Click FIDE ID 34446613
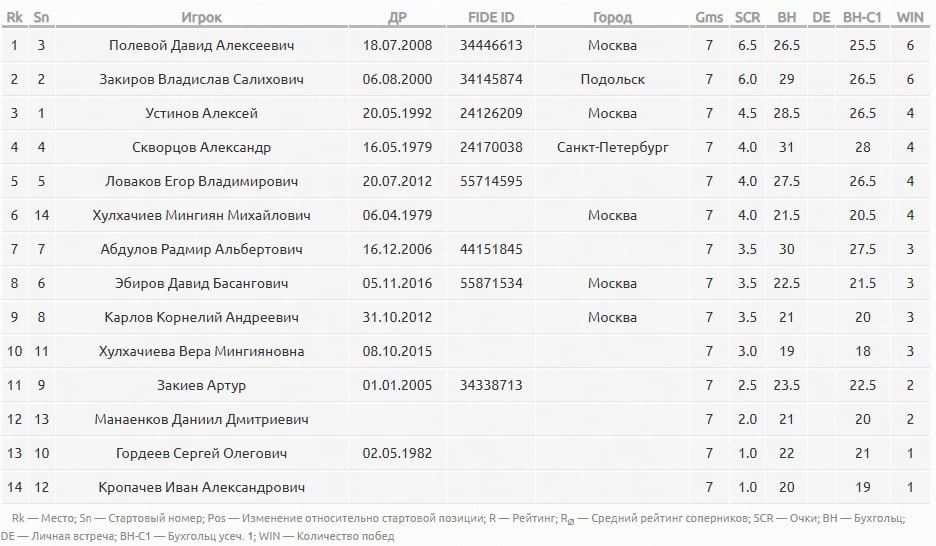The image size is (936, 546). pyautogui.click(x=491, y=45)
